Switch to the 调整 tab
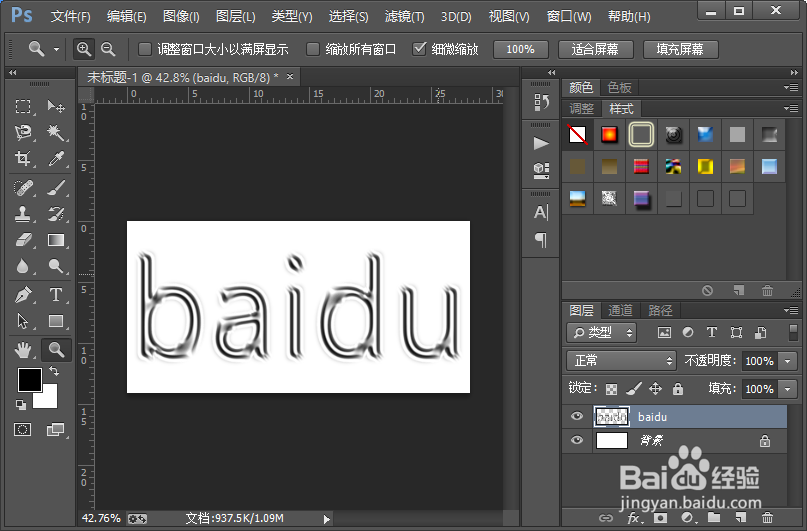 582,109
